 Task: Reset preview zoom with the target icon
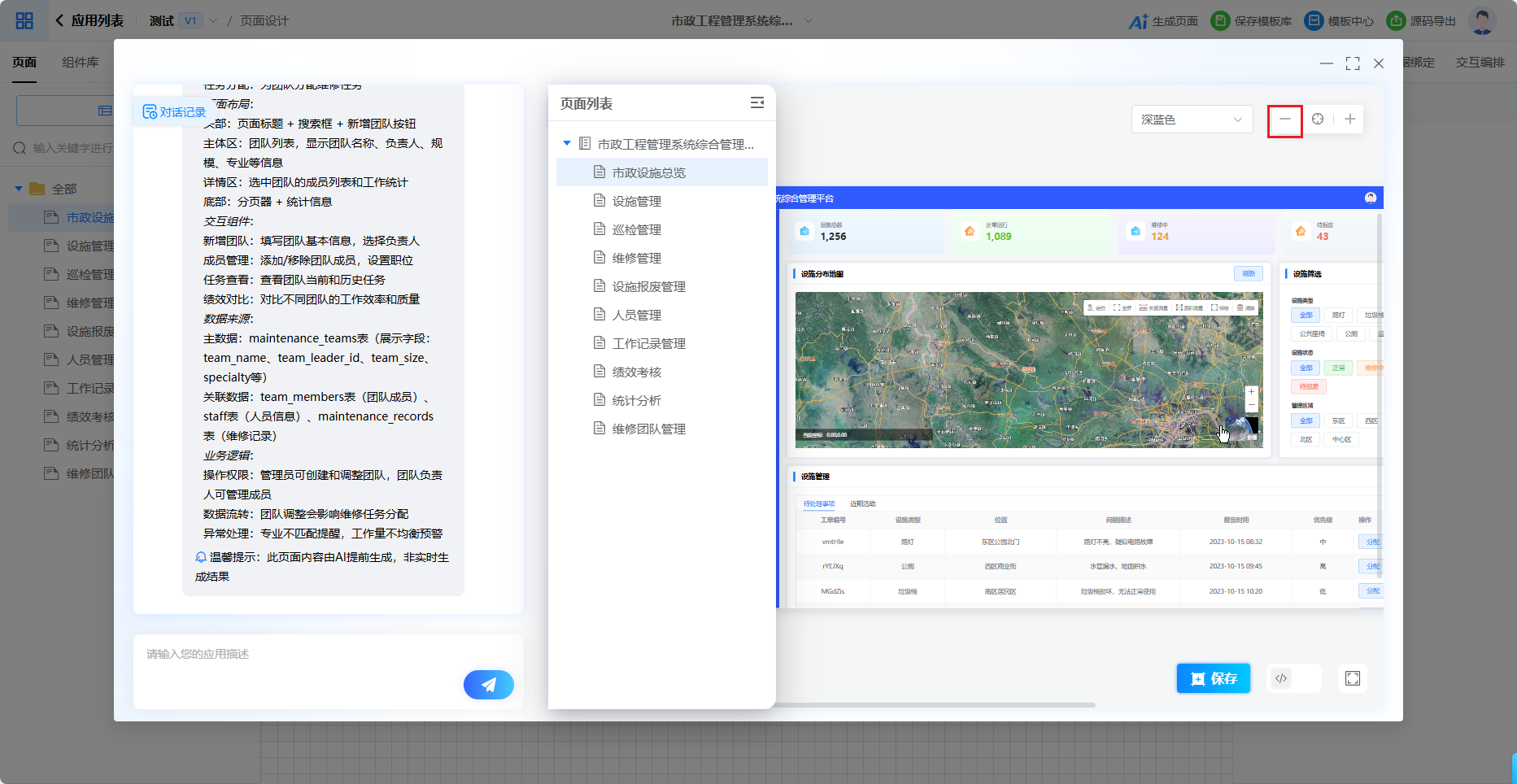coord(1317,120)
